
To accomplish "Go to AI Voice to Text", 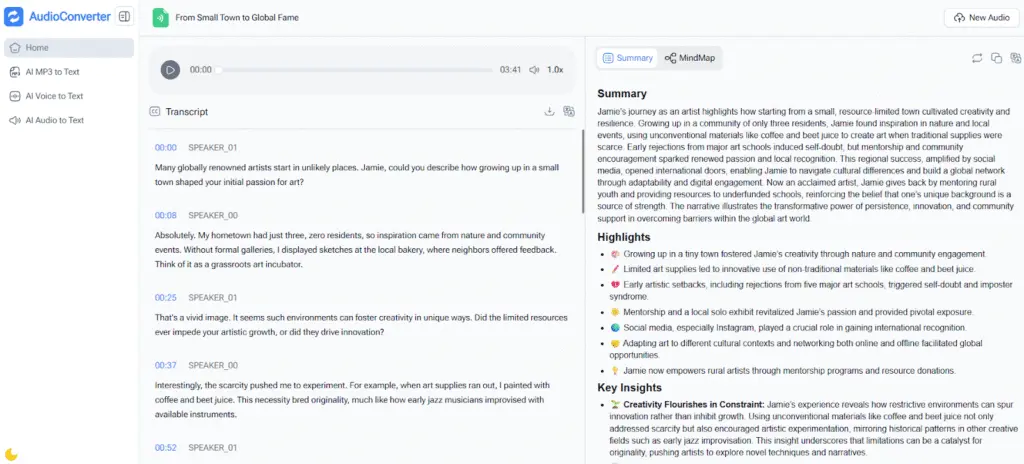I will click(x=54, y=96).
